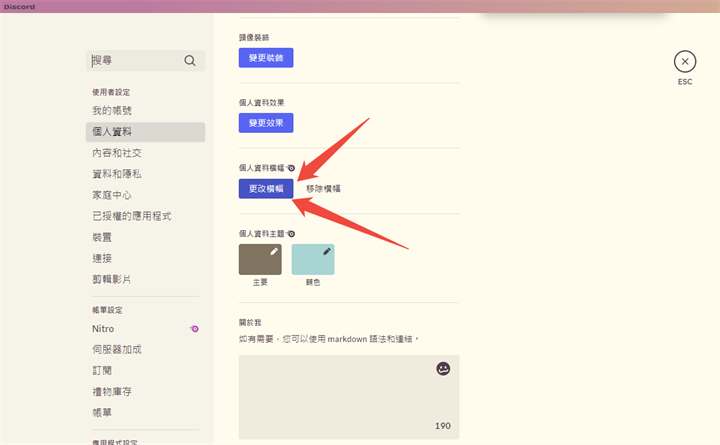
Task: Go to 內容和社交 settings
Action: point(117,153)
